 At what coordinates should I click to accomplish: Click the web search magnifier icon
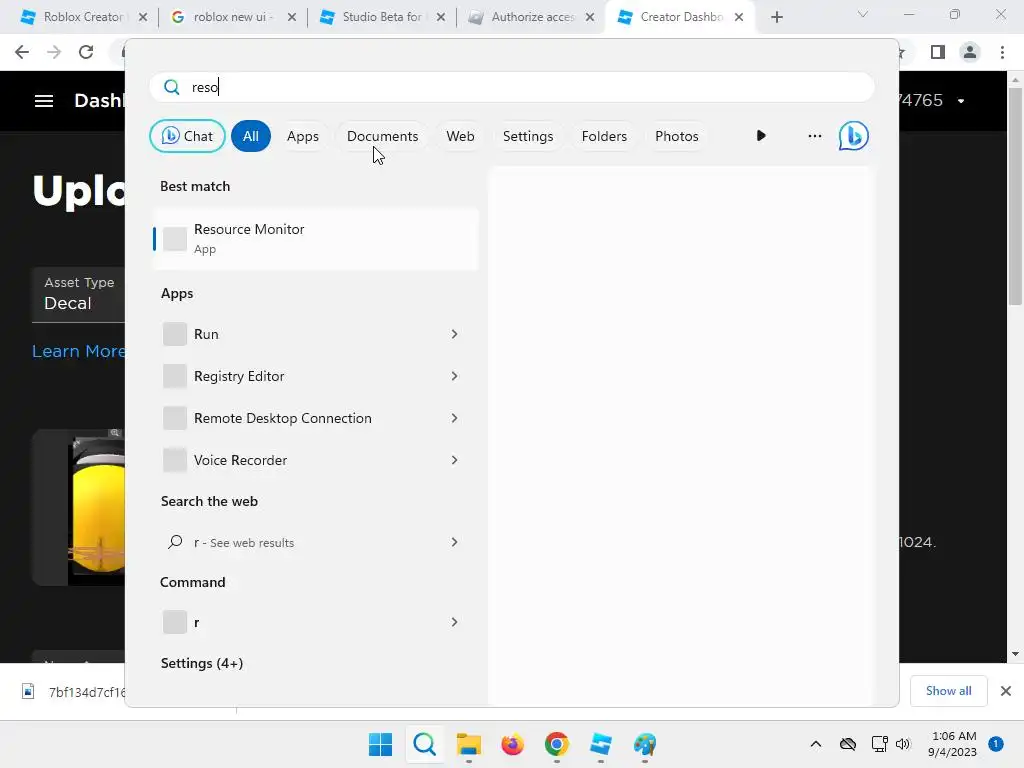pyautogui.click(x=175, y=542)
